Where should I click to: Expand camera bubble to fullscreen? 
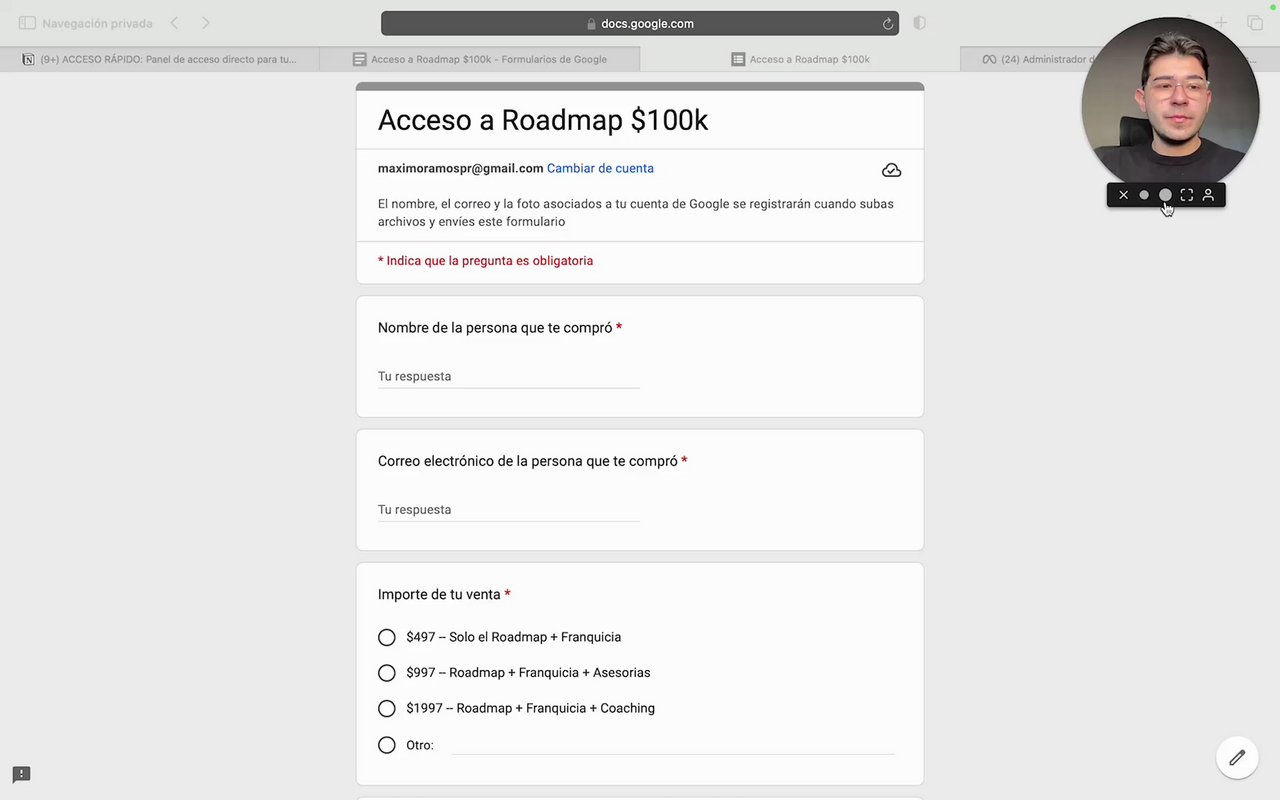[1187, 195]
